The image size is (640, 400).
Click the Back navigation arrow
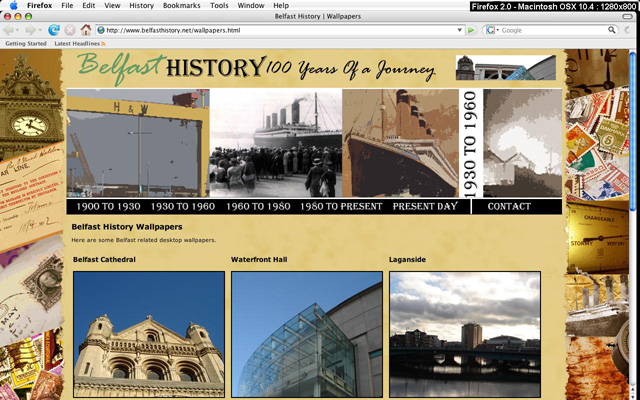point(11,30)
